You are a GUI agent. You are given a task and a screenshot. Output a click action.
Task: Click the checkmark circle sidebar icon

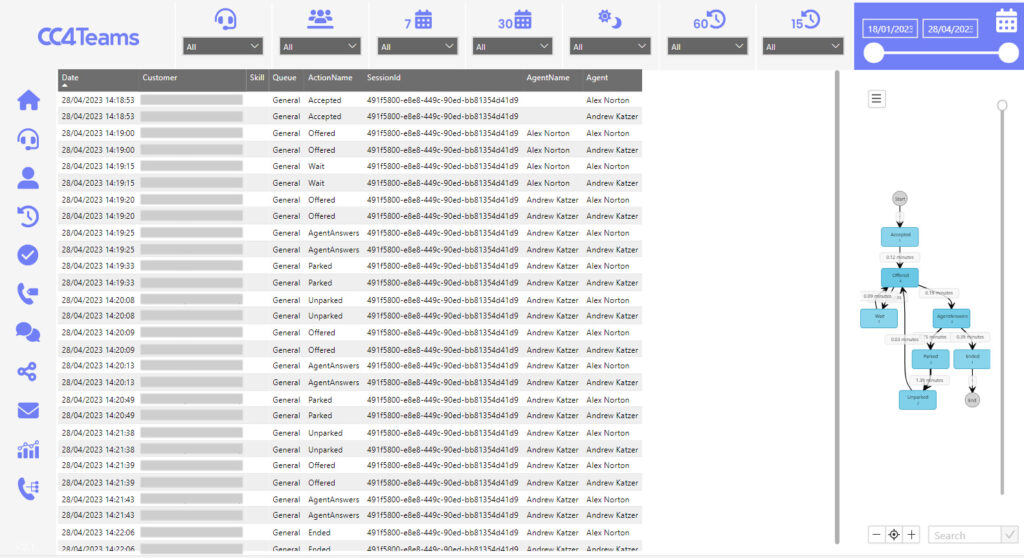[x=28, y=255]
